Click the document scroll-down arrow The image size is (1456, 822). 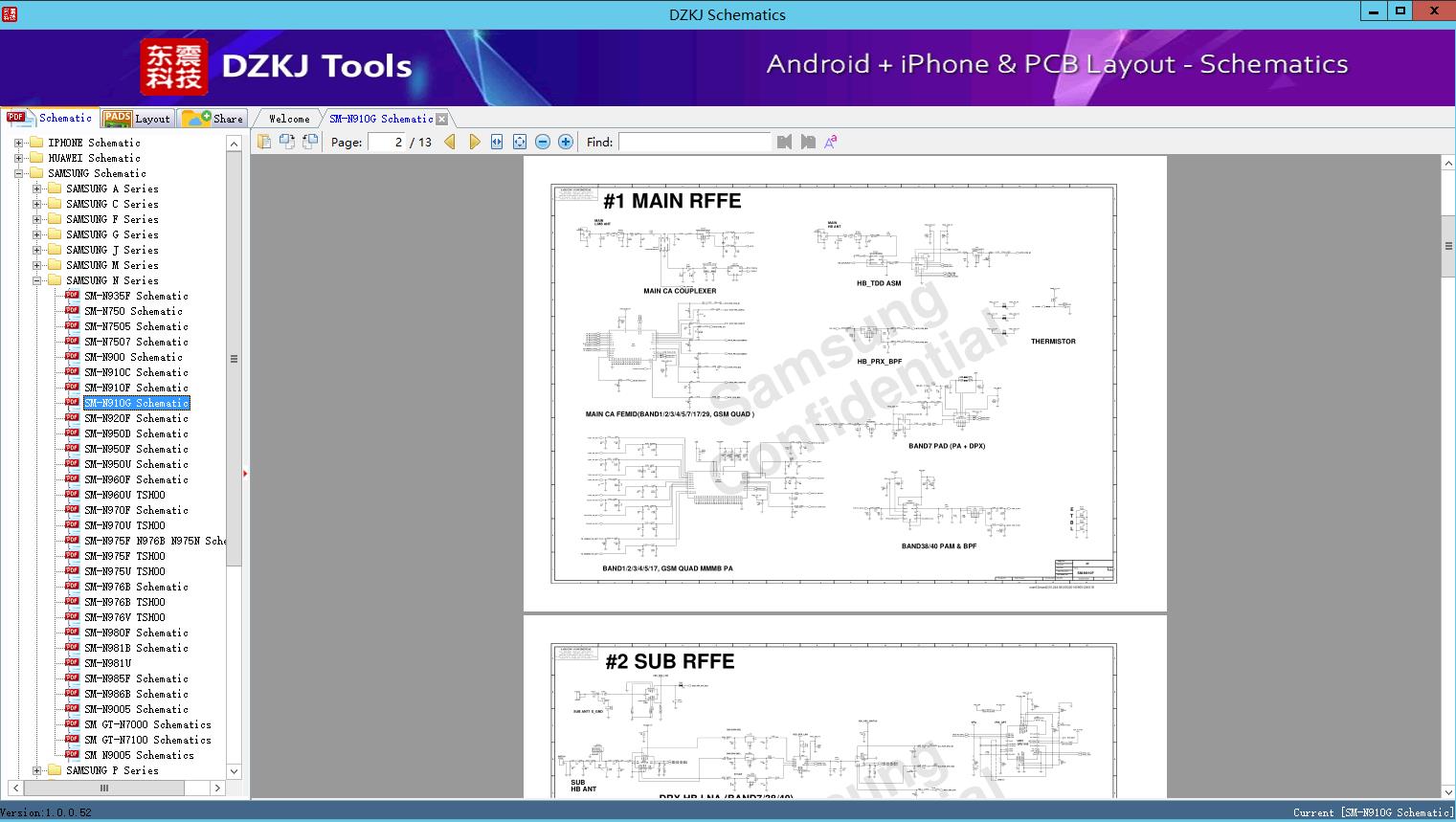(x=1448, y=791)
